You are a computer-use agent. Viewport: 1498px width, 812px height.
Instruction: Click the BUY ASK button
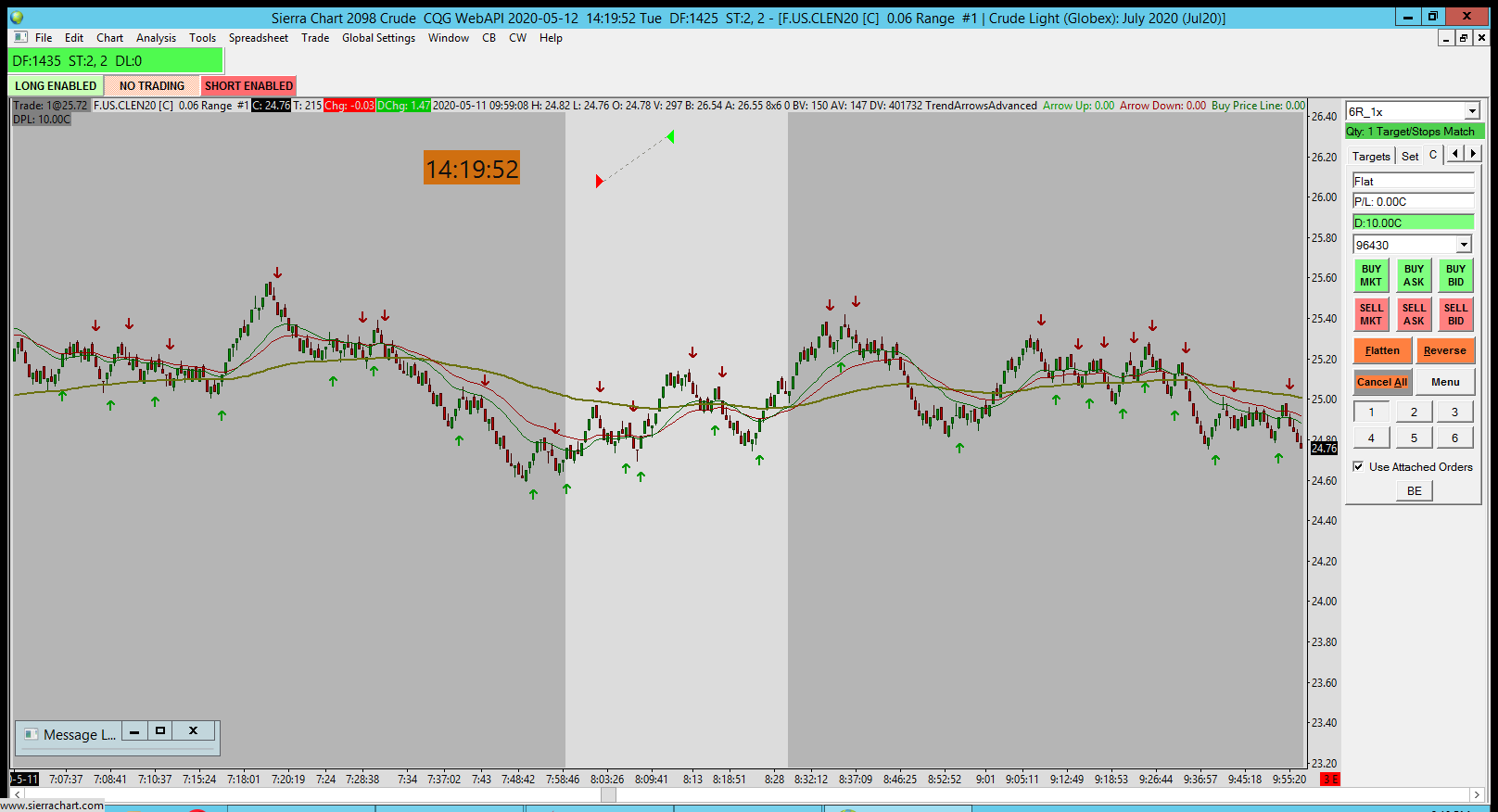pyautogui.click(x=1414, y=276)
